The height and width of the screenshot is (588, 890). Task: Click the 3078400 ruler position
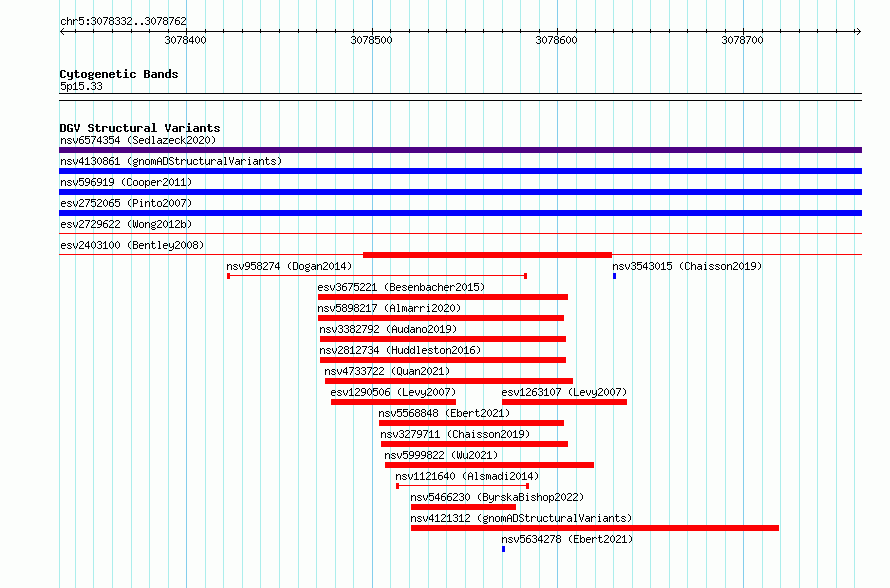[x=186, y=40]
